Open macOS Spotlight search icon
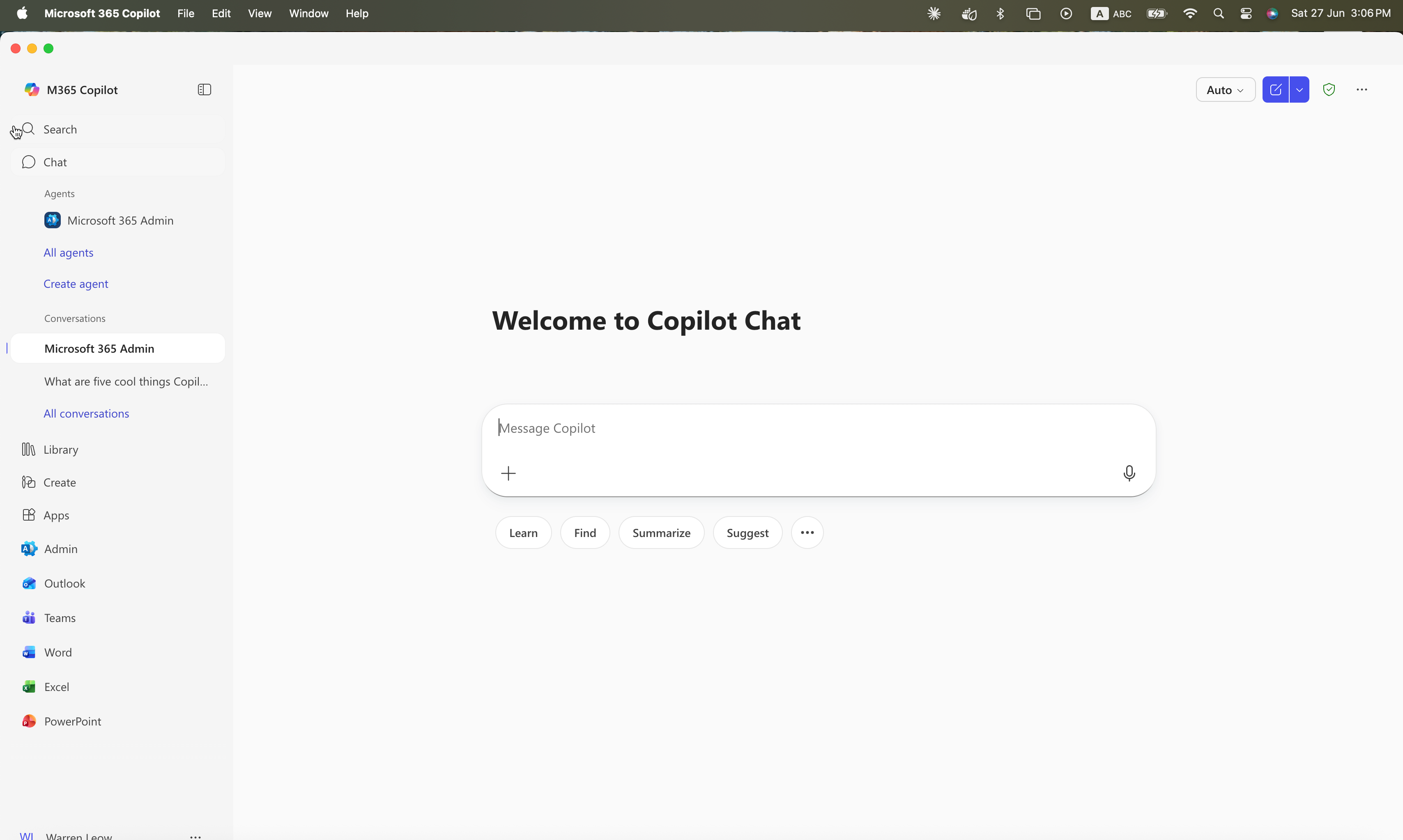This screenshot has height=840, width=1403. point(1219,14)
